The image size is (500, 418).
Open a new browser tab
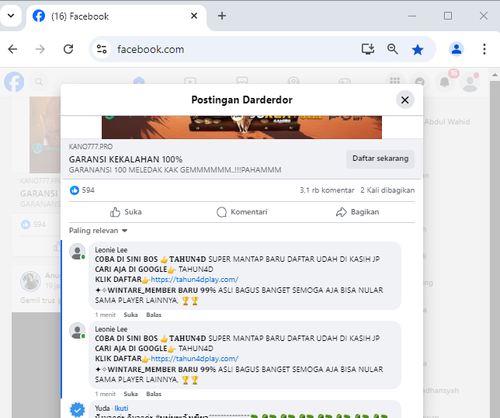coord(222,16)
